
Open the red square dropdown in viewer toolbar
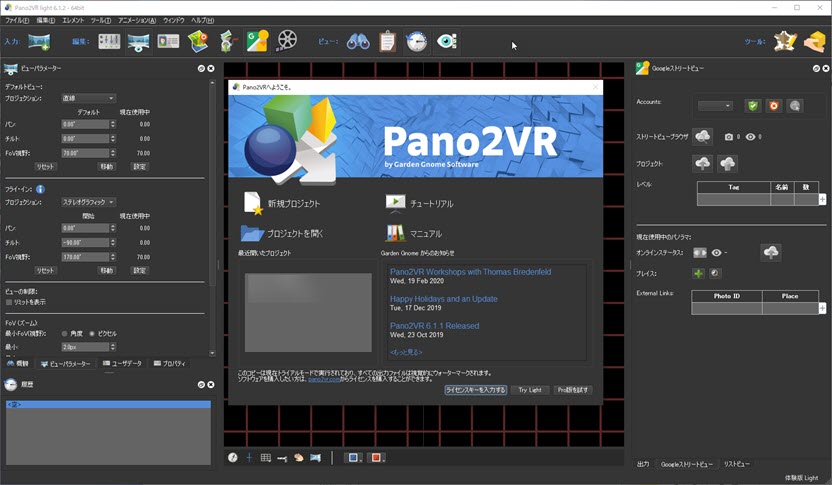point(376,457)
